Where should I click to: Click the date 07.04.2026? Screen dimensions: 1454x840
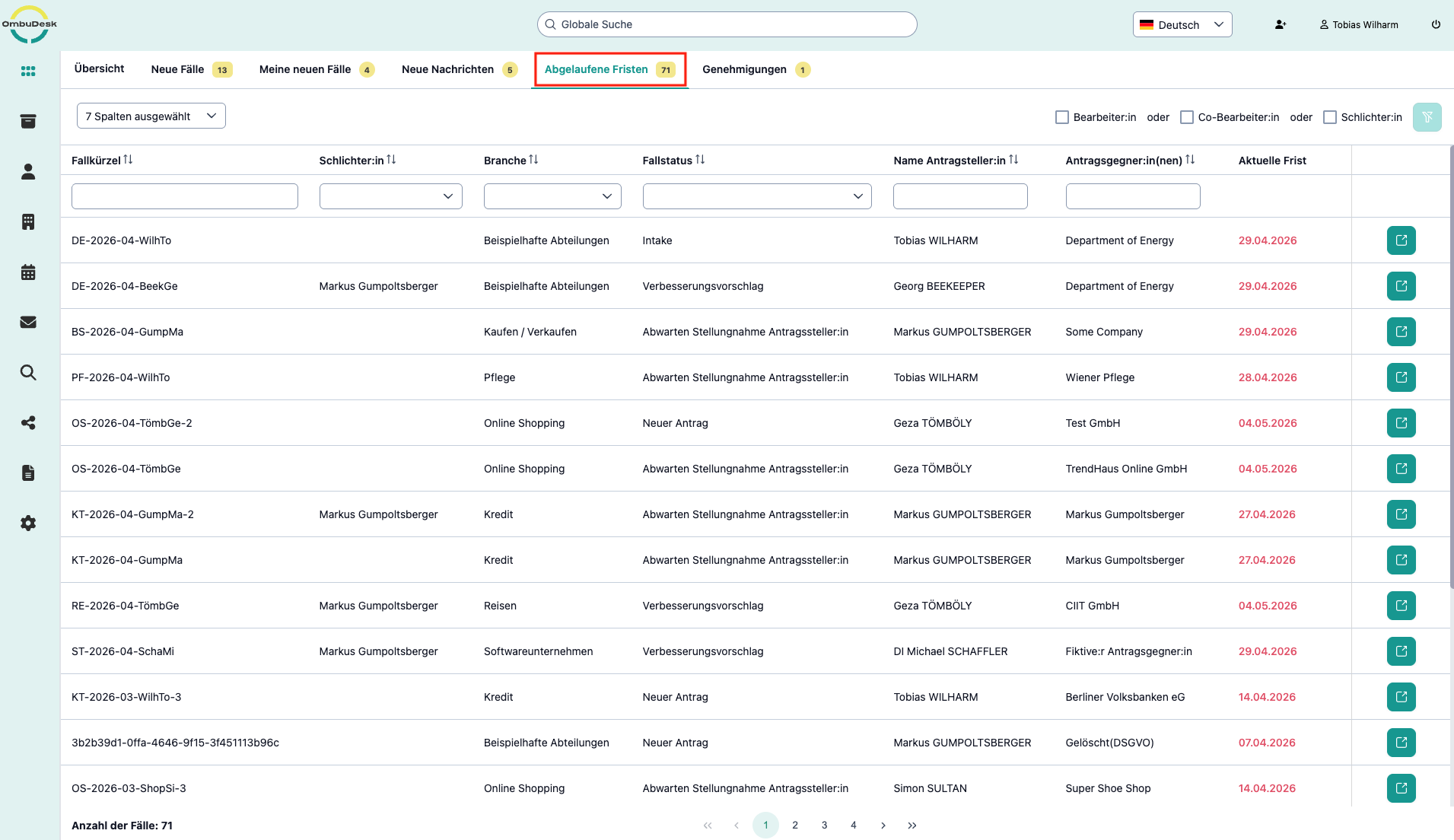point(1267,743)
